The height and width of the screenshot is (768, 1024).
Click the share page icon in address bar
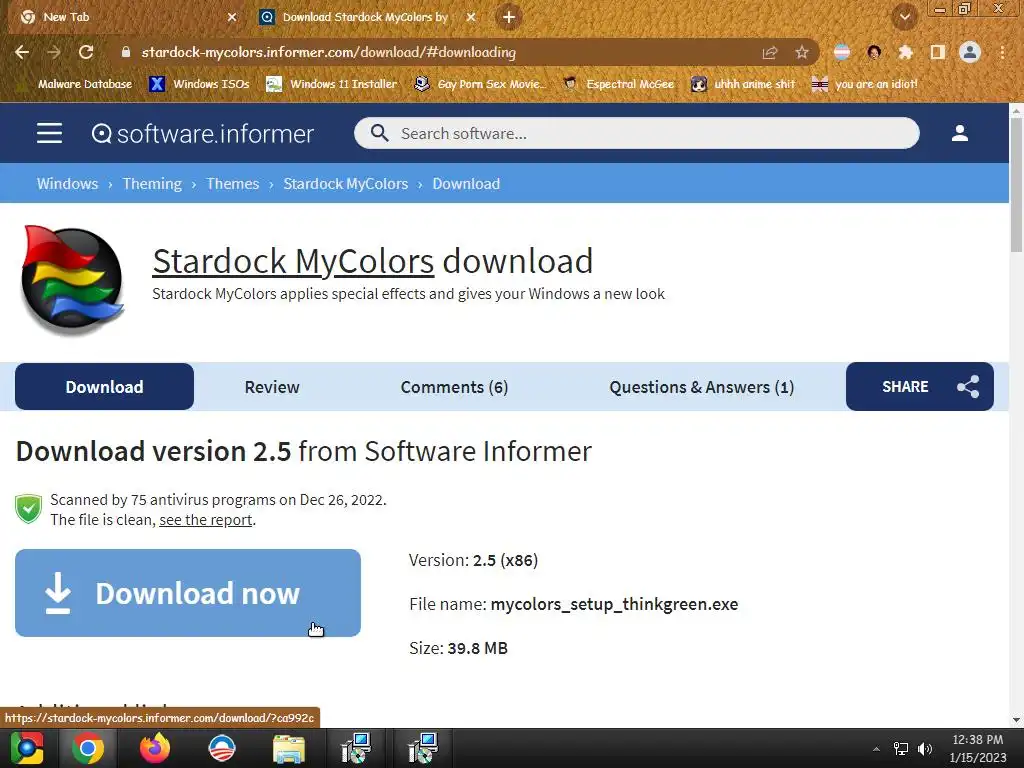(770, 52)
